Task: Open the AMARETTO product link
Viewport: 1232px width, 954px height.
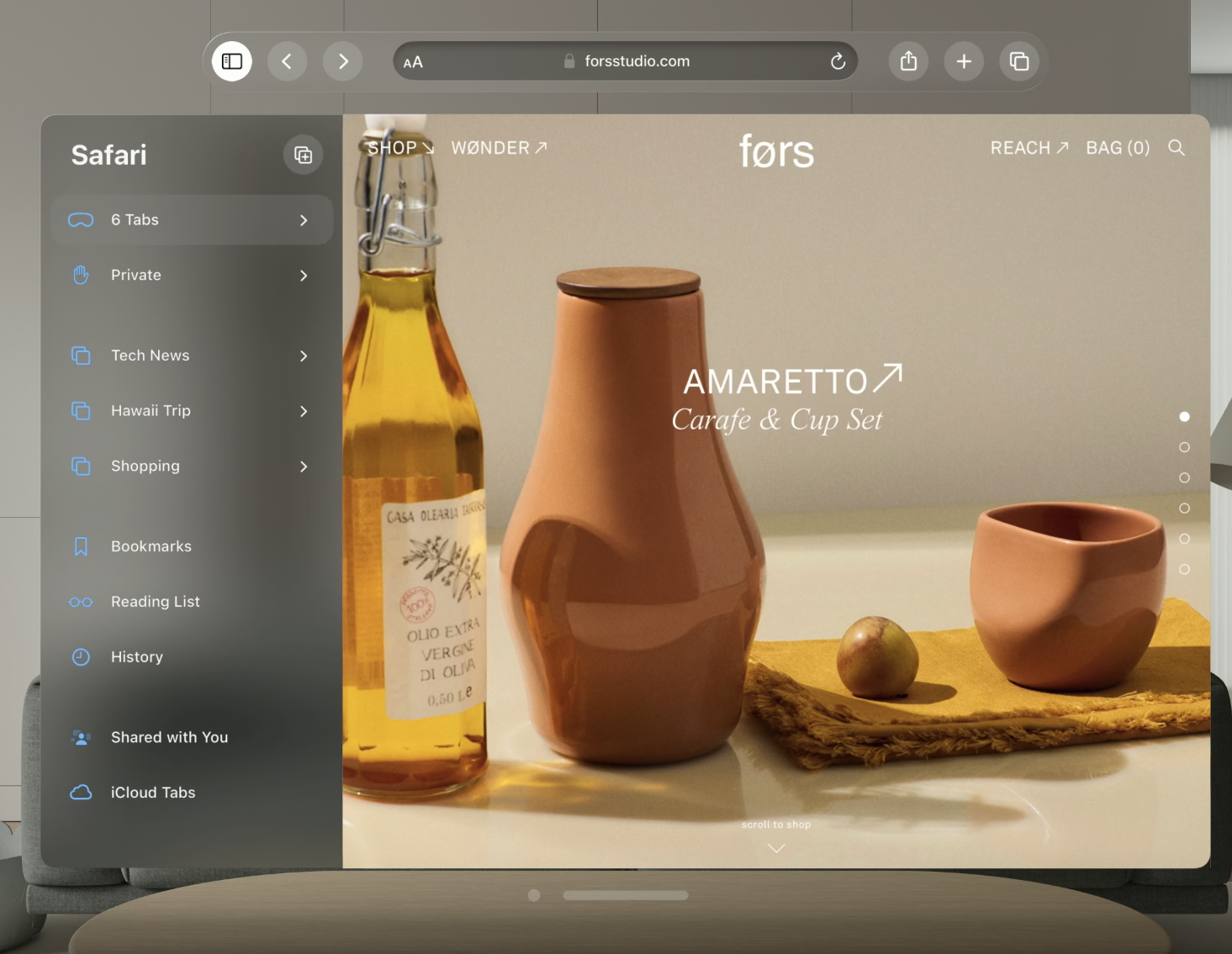Action: [793, 380]
